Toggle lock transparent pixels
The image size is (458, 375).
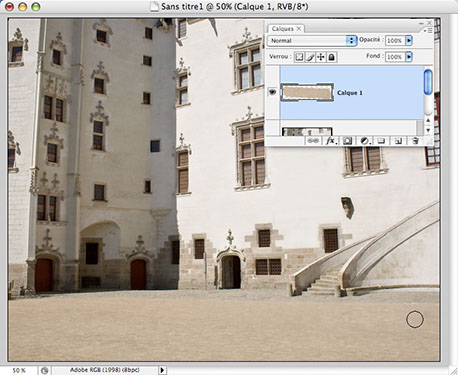click(299, 57)
